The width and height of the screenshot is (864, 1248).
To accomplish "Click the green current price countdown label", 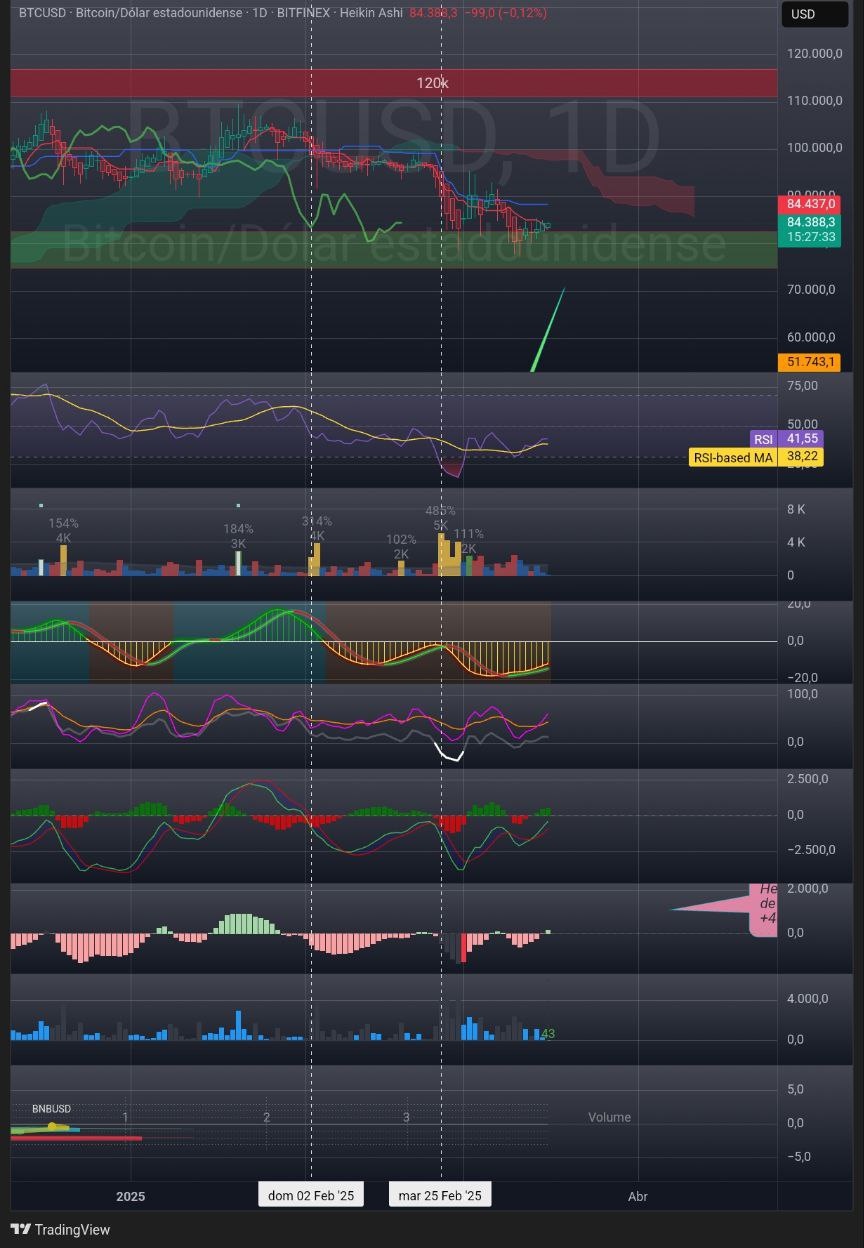I will [811, 230].
